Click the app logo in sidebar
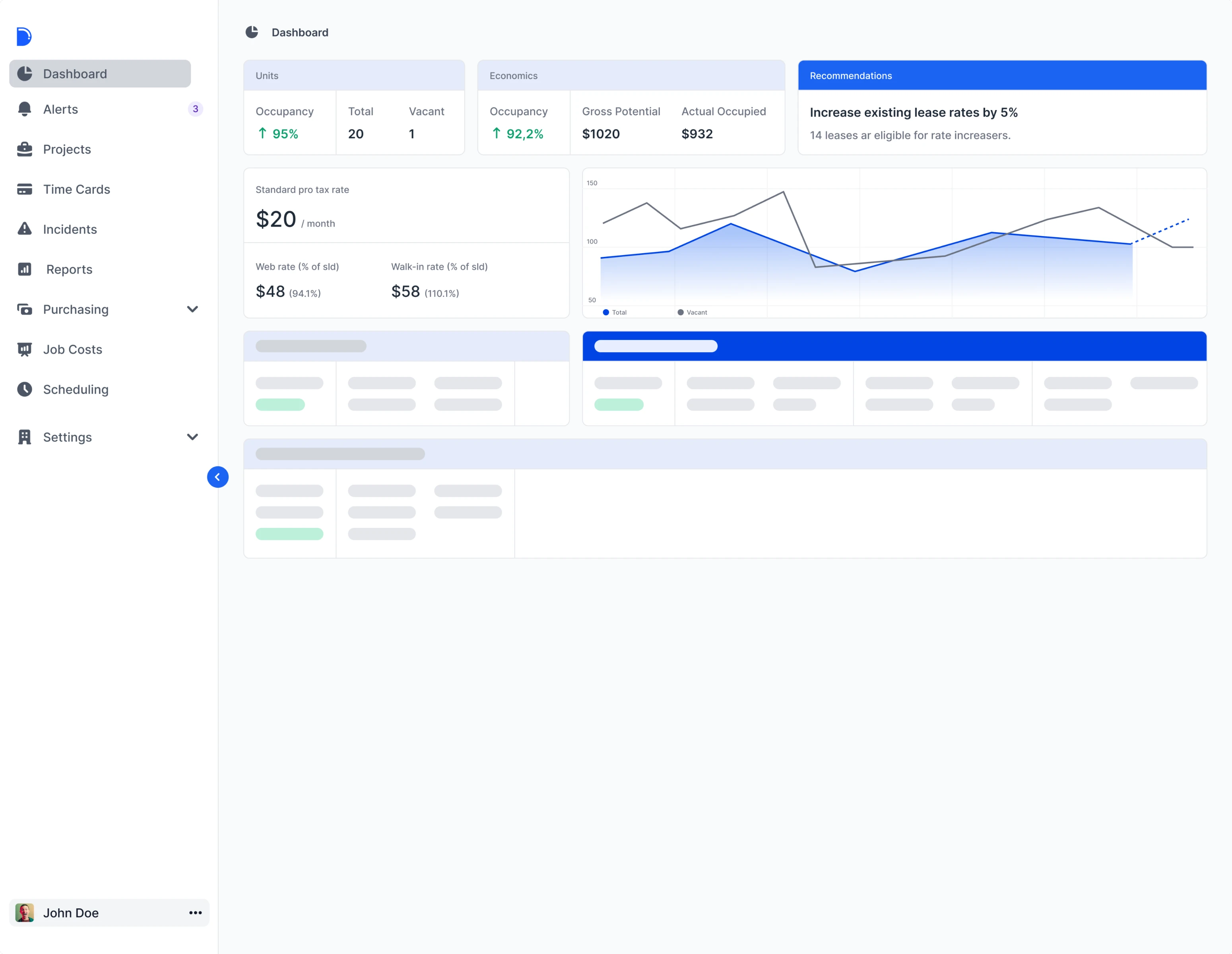The width and height of the screenshot is (1232, 954). 24,37
